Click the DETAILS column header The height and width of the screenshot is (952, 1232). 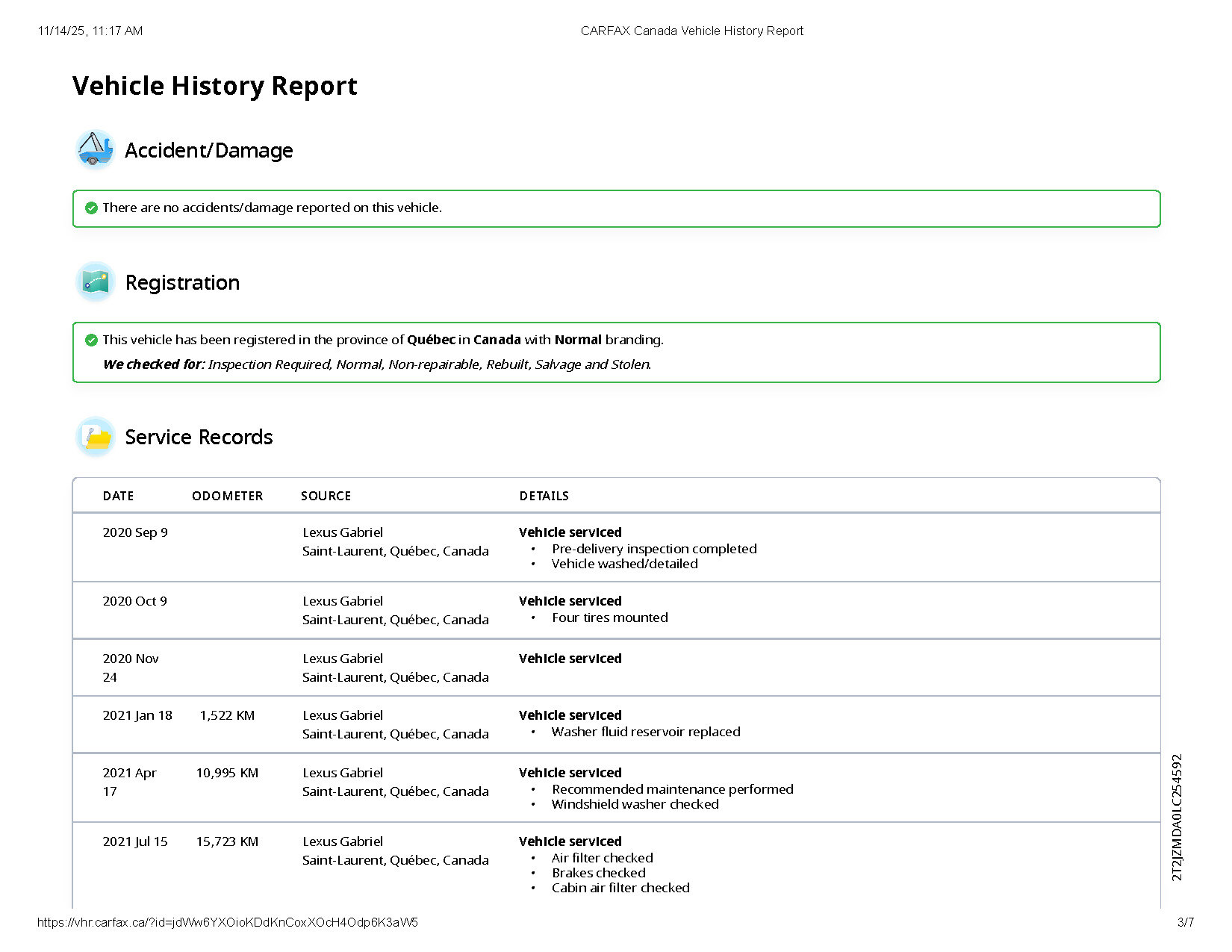tap(544, 496)
